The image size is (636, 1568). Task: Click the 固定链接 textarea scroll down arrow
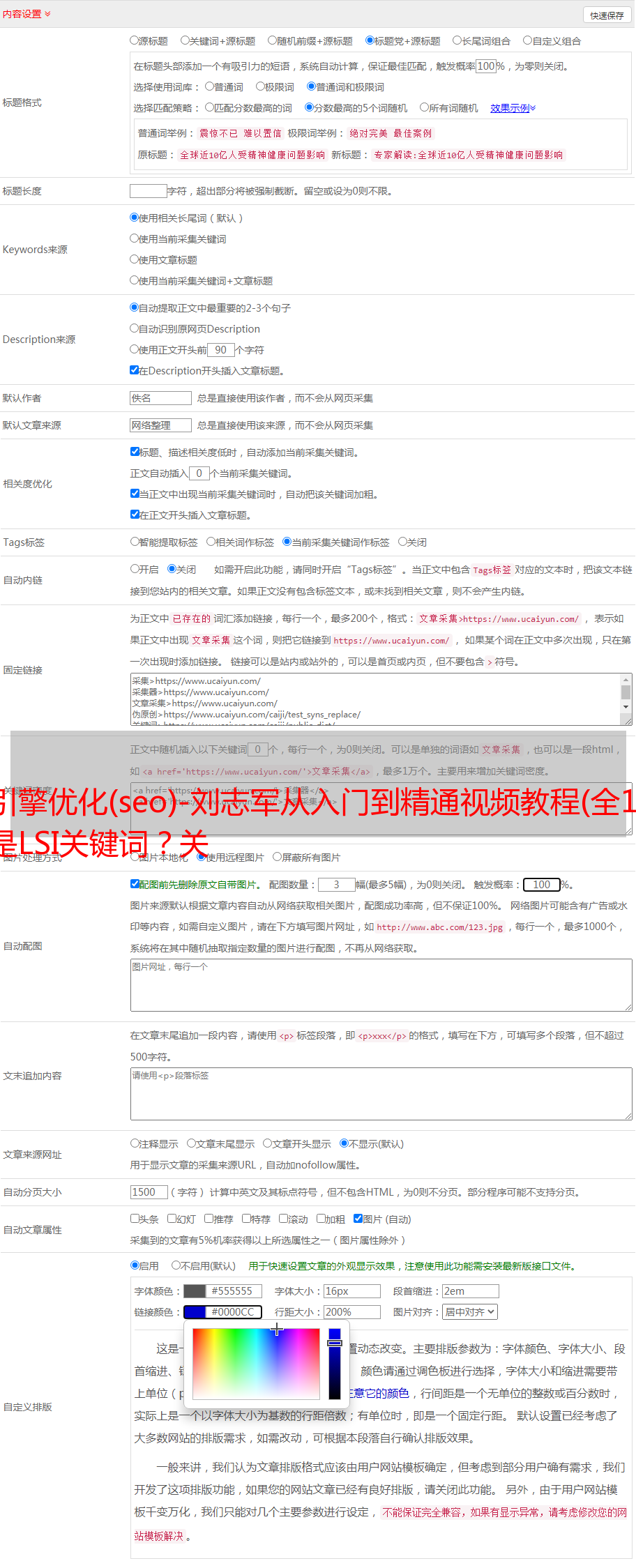click(x=626, y=707)
